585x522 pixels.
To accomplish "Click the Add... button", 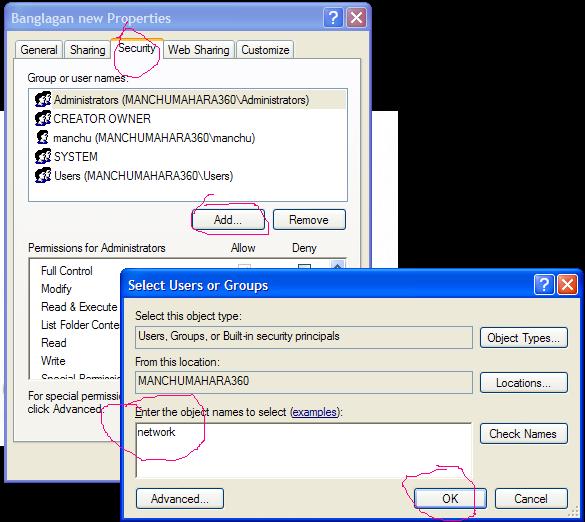I will tap(228, 219).
